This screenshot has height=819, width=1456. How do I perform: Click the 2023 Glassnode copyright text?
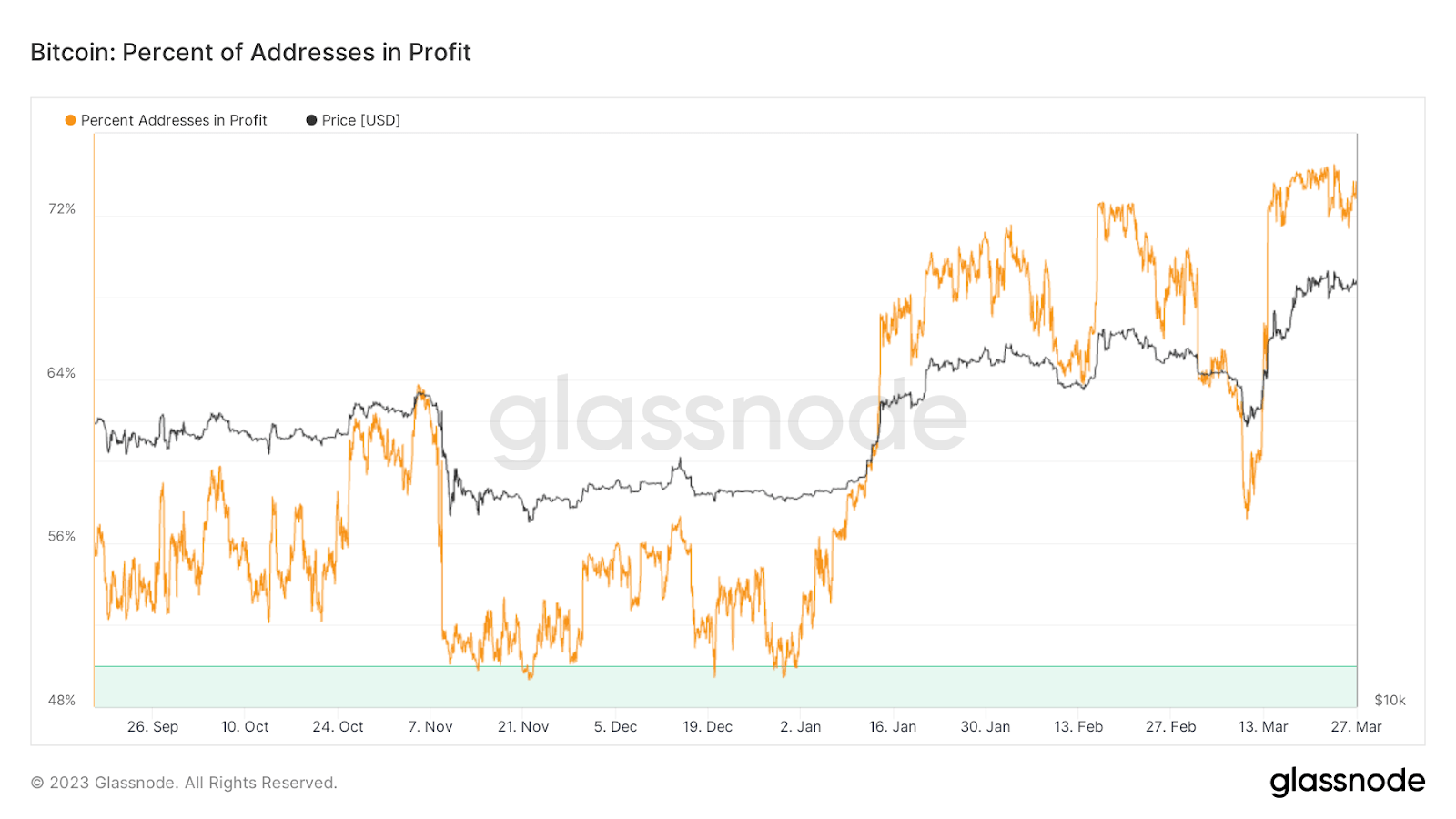pyautogui.click(x=184, y=783)
